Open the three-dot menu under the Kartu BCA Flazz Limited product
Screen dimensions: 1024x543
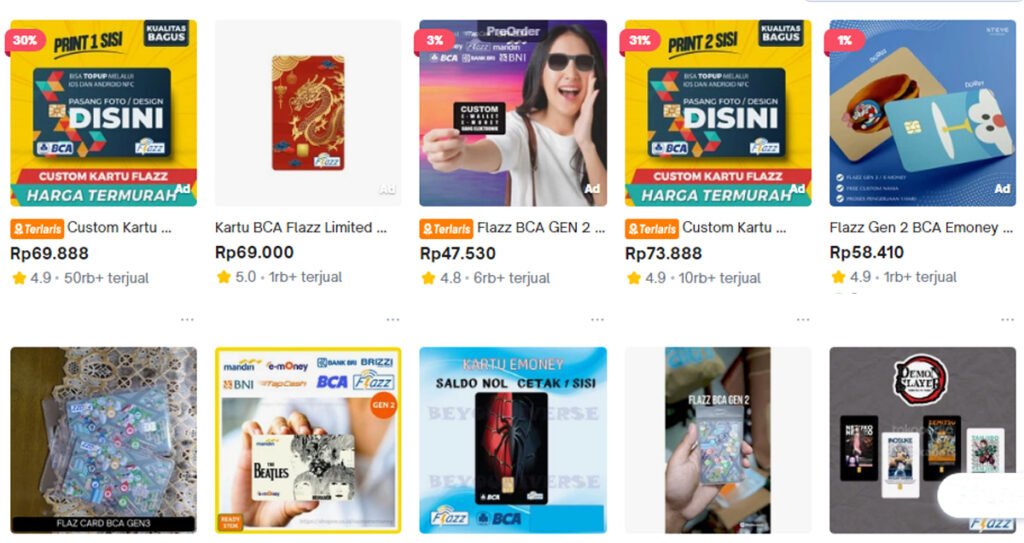click(x=392, y=320)
